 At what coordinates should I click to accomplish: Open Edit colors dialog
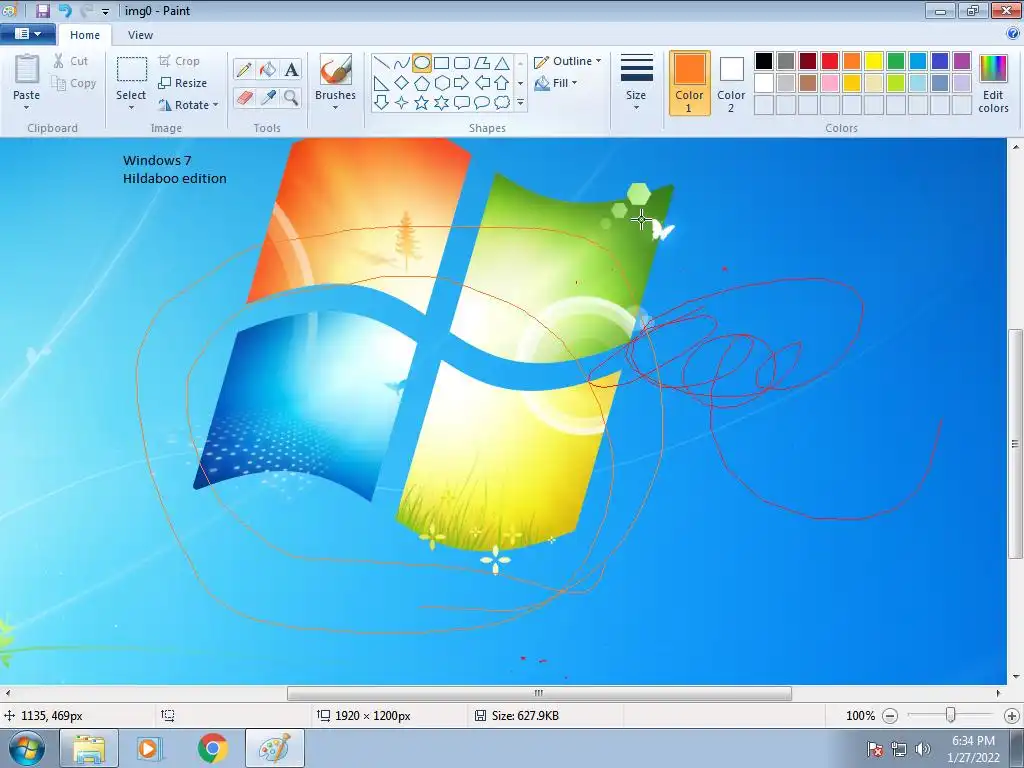tap(993, 84)
